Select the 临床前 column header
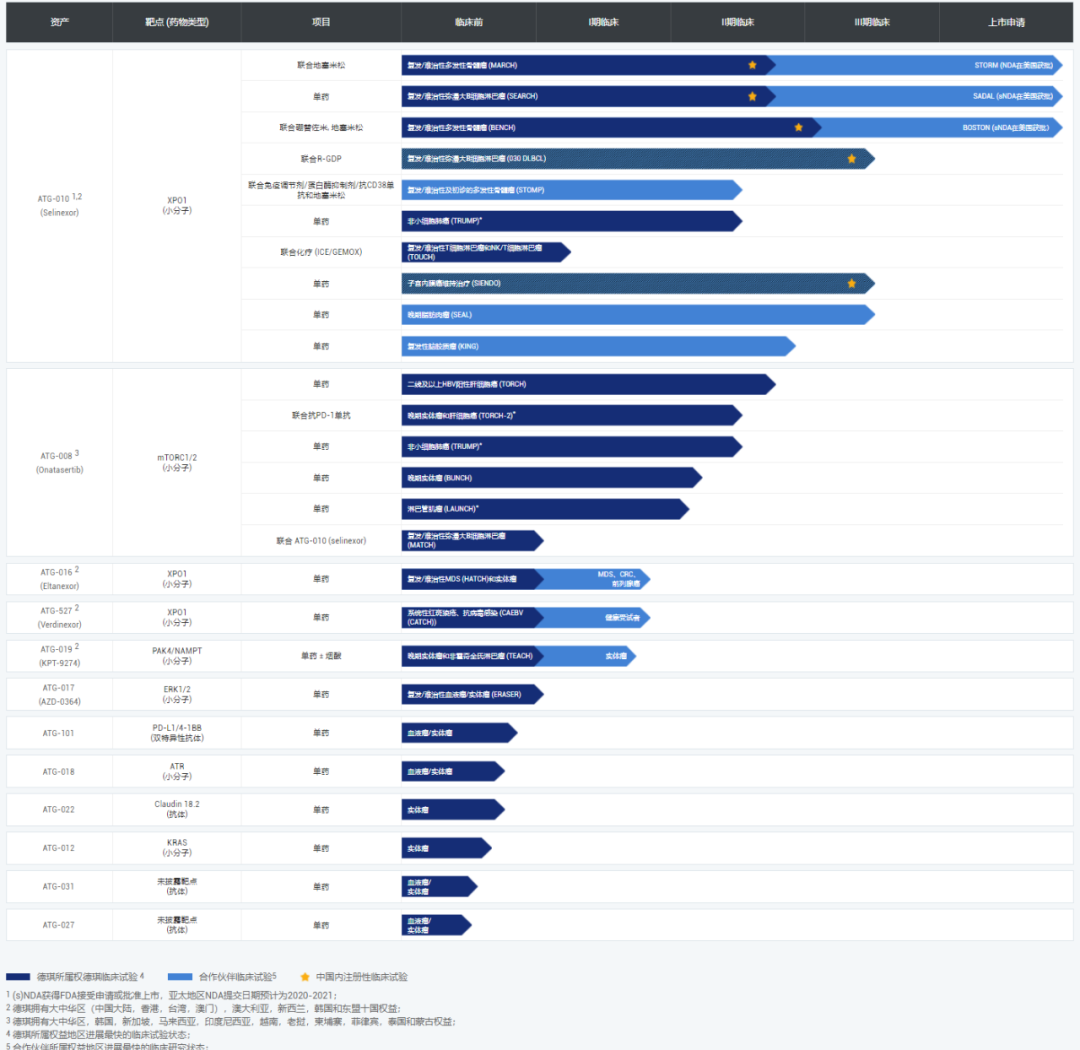The height and width of the screenshot is (1050, 1080). [x=468, y=22]
